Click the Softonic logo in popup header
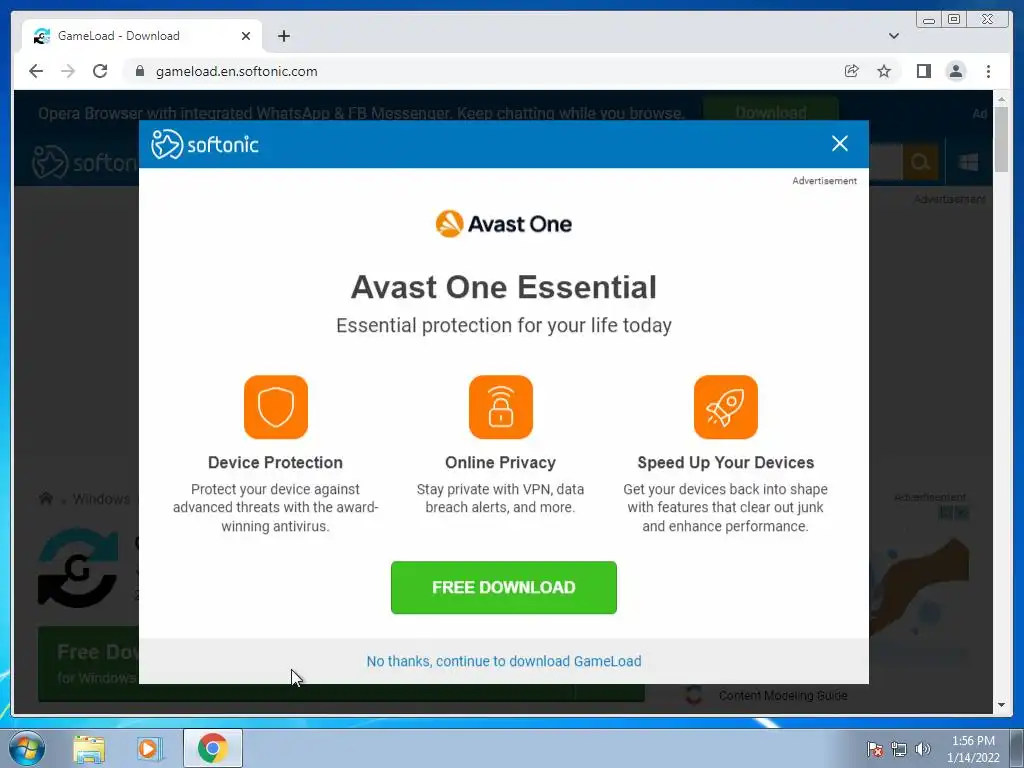1024x768 pixels. [x=205, y=144]
